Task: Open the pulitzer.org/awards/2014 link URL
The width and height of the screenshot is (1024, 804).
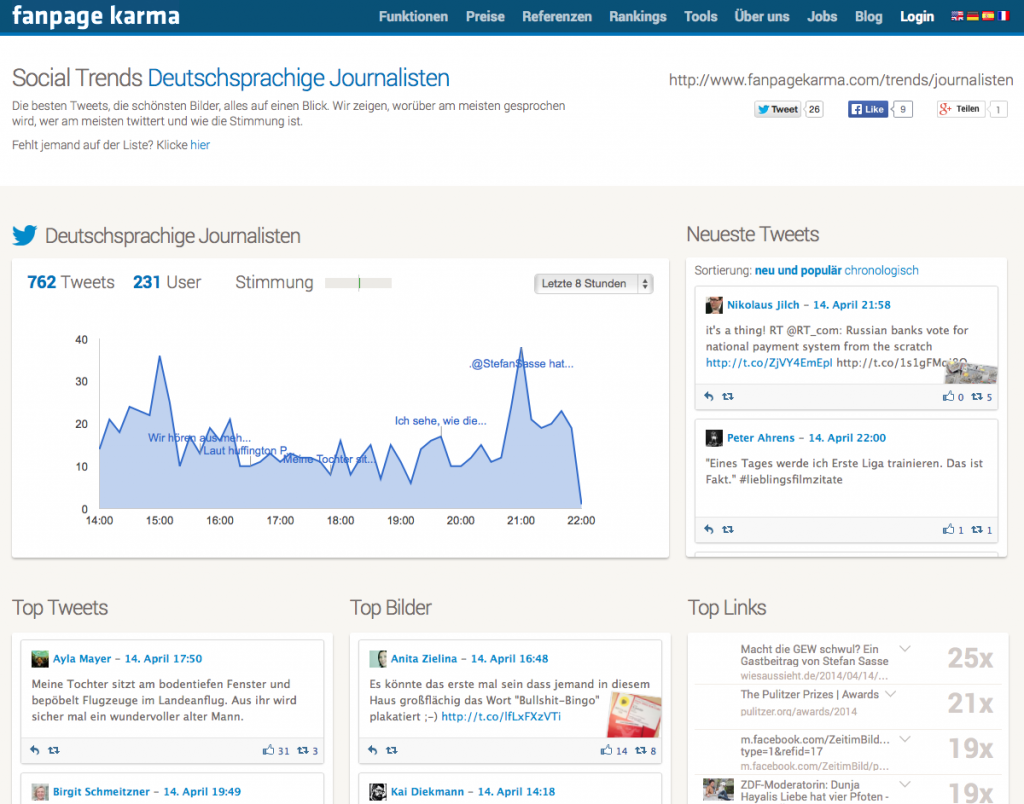Action: click(x=798, y=712)
